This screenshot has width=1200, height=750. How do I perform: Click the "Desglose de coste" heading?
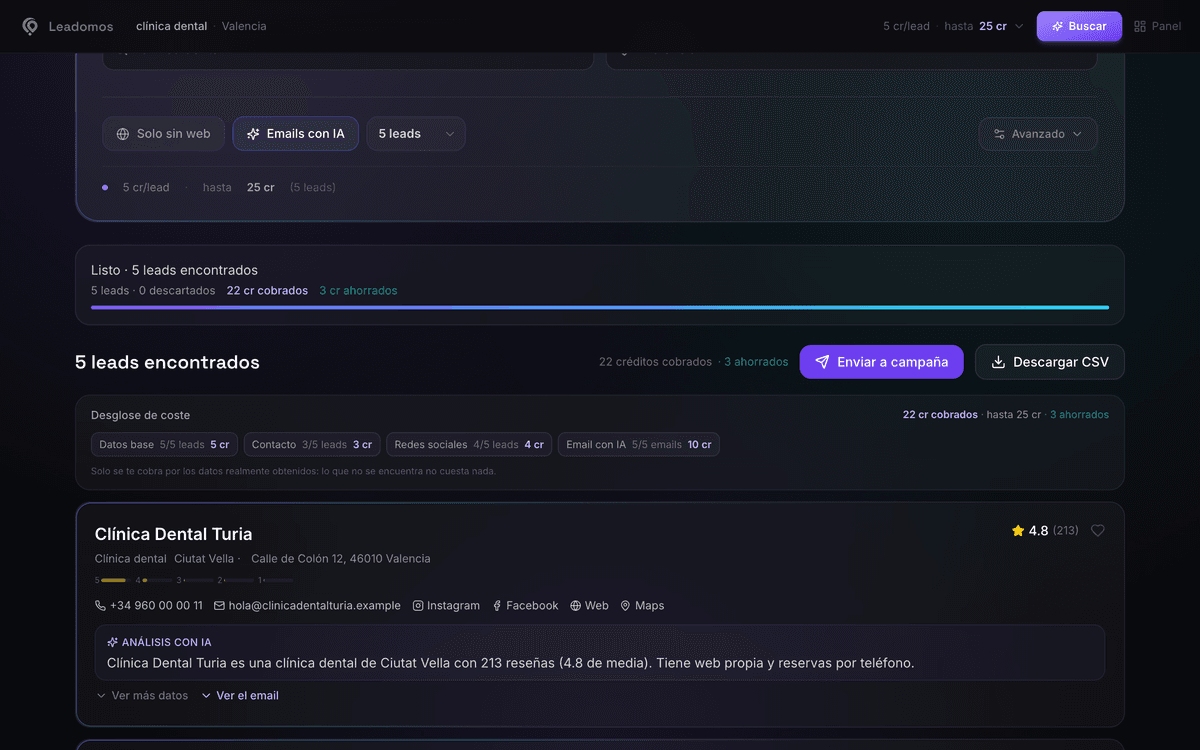pos(140,415)
